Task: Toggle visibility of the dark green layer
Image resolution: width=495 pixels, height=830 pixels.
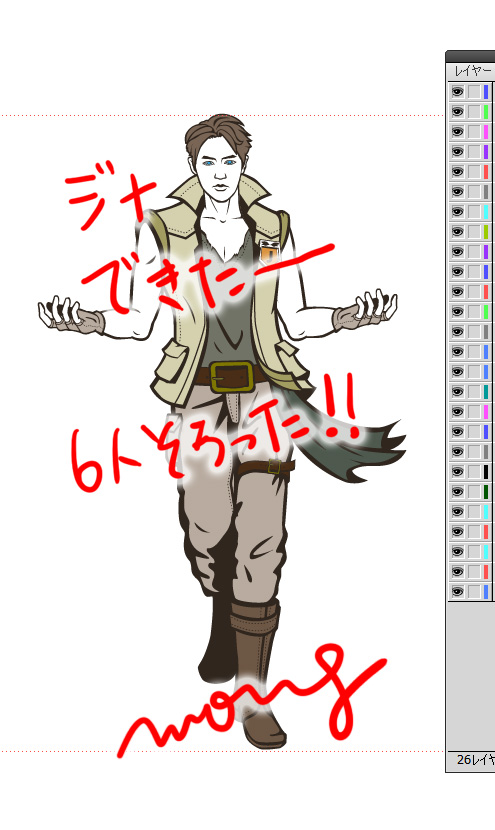Action: click(x=458, y=492)
